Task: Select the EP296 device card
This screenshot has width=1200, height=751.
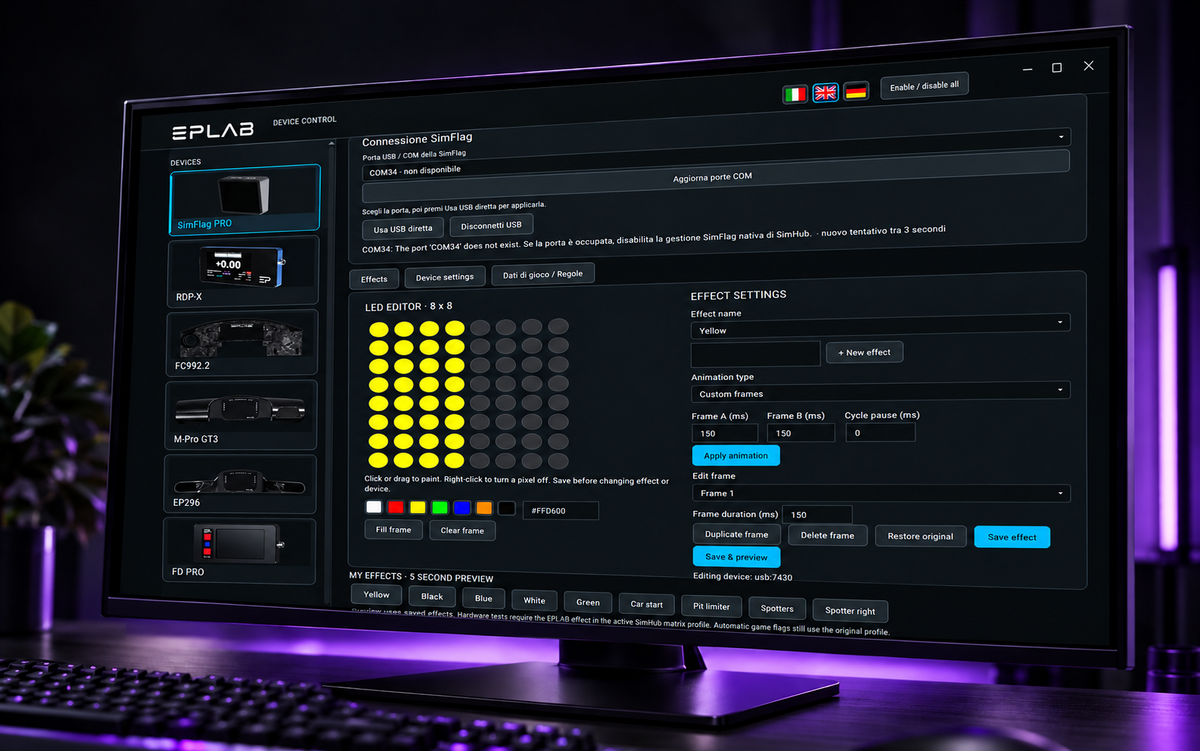Action: 241,484
